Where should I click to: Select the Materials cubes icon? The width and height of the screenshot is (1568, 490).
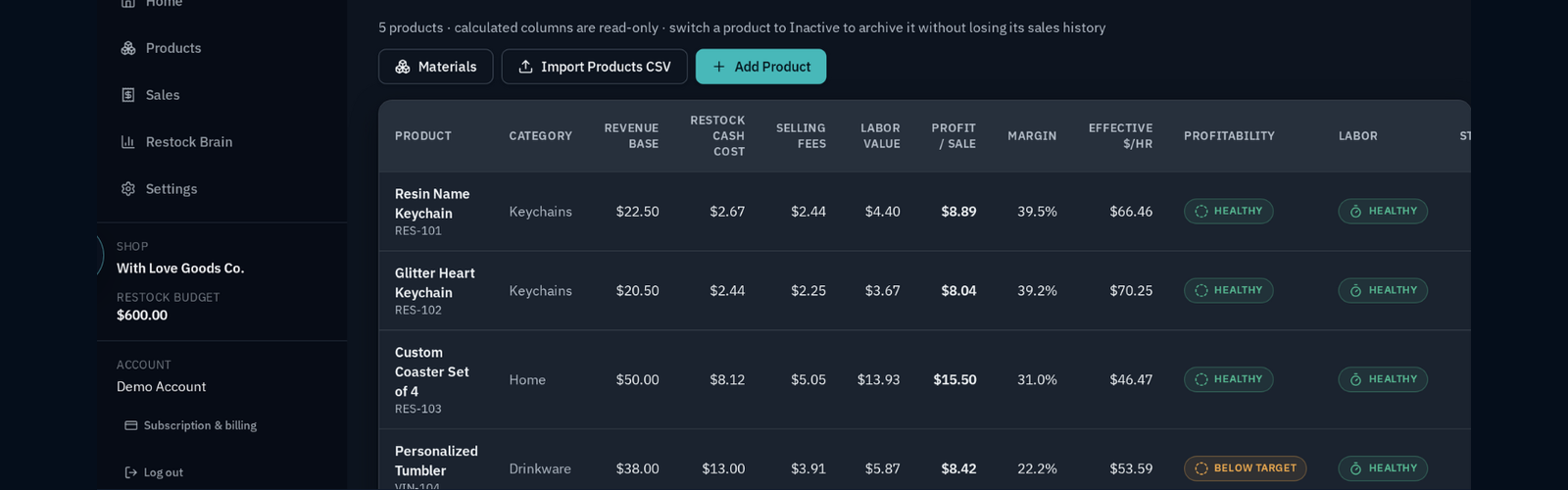(x=403, y=67)
